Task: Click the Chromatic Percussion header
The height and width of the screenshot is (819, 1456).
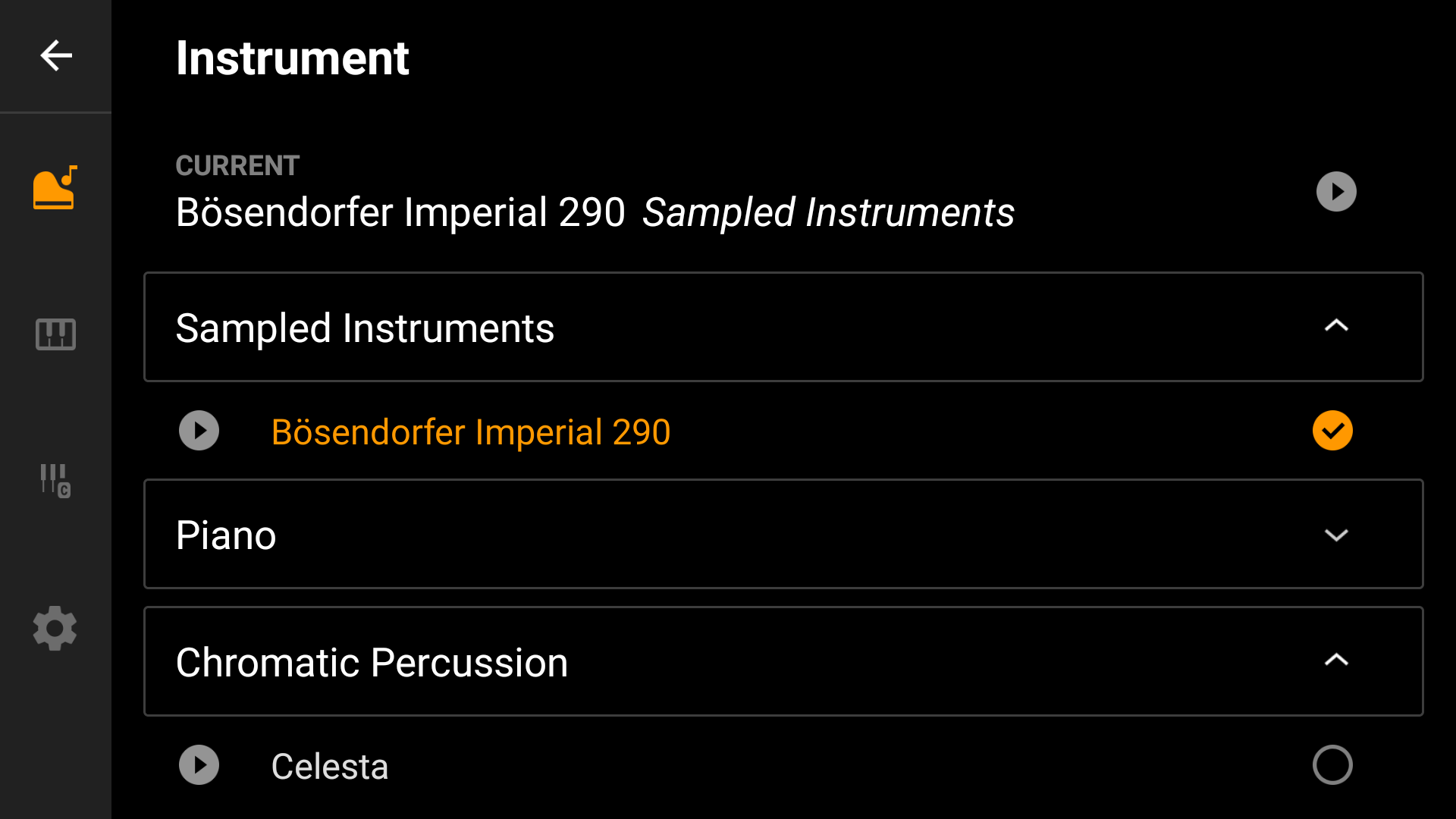Action: pos(372,661)
